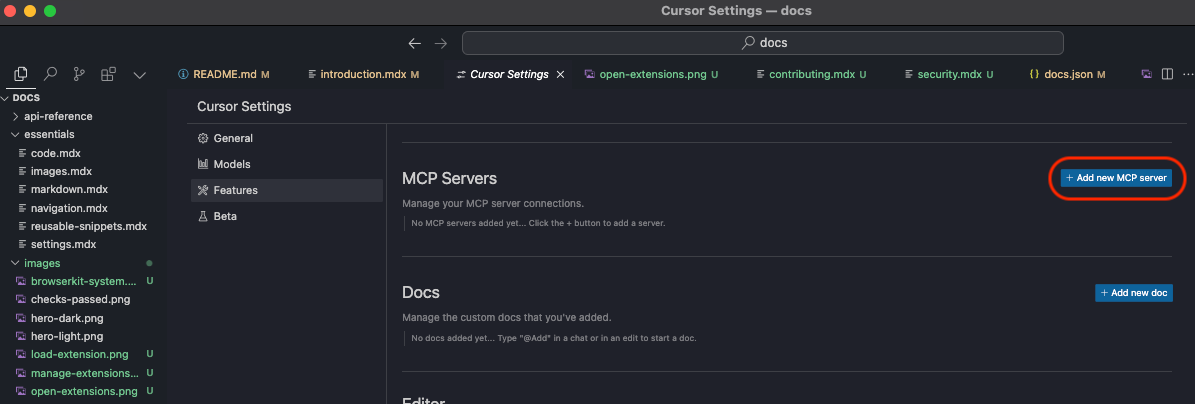
Task: Click the images folder modified dot indicator
Action: [x=149, y=263]
